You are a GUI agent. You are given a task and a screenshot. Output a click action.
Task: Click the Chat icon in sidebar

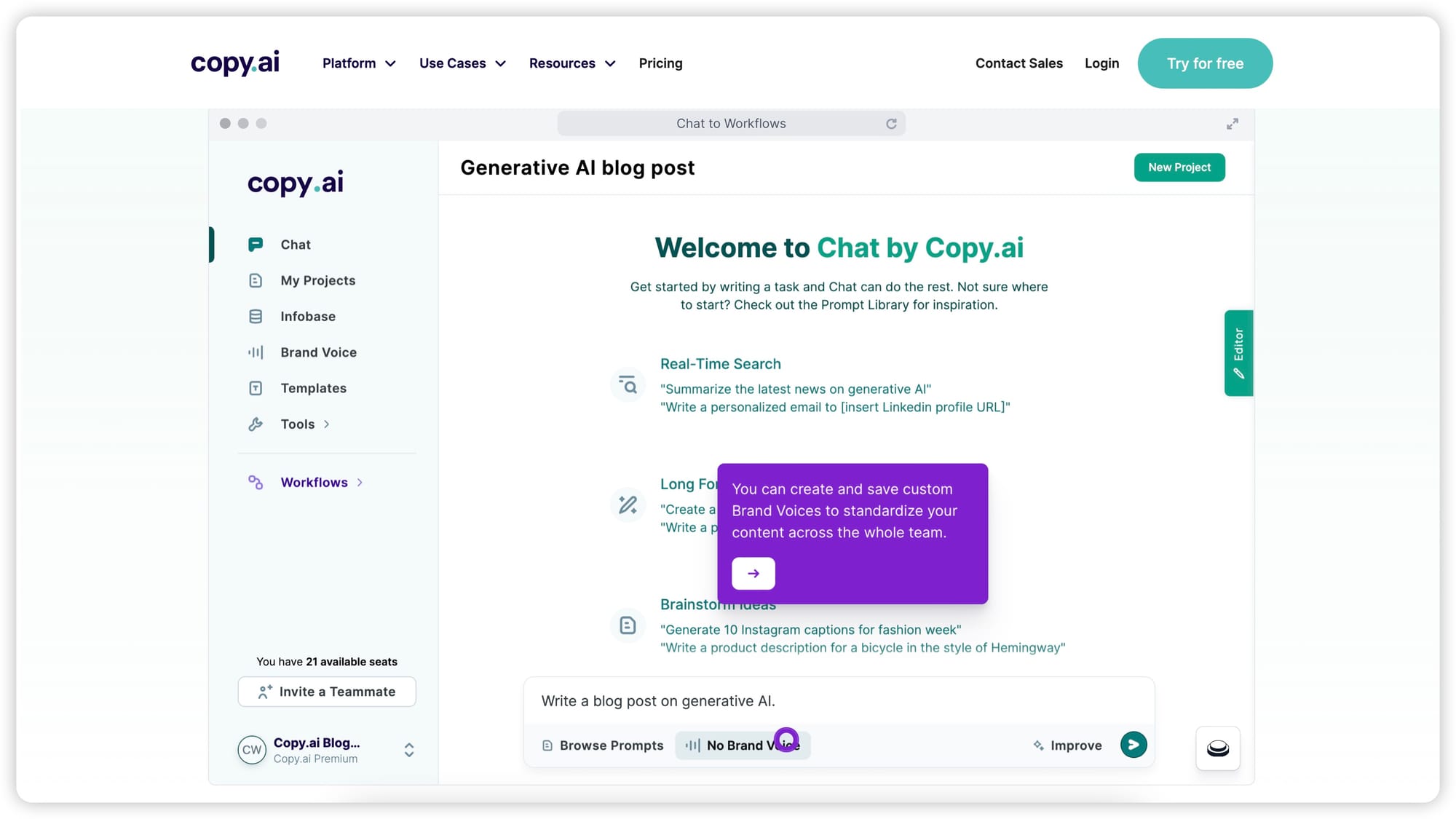[255, 243]
